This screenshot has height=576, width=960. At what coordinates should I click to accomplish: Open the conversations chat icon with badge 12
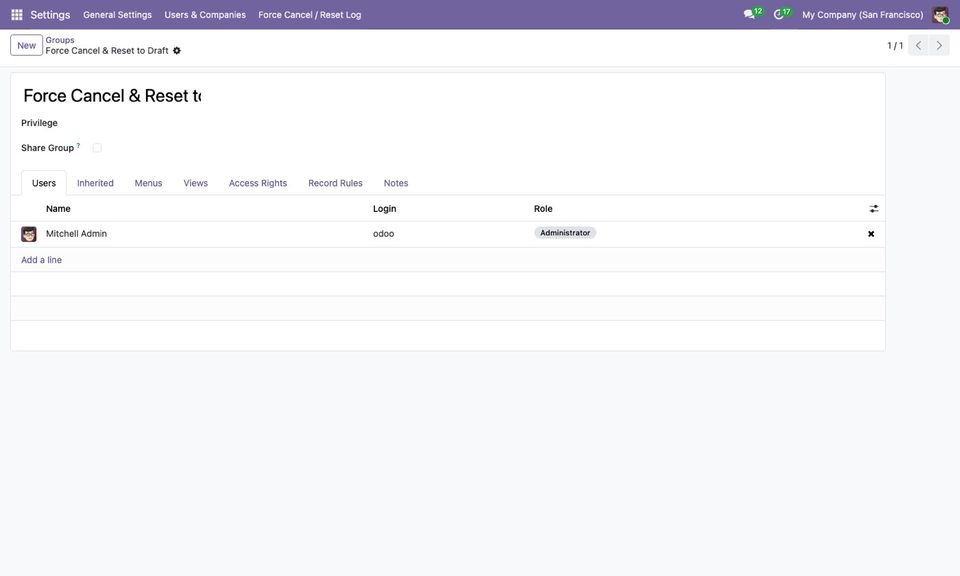(x=752, y=14)
